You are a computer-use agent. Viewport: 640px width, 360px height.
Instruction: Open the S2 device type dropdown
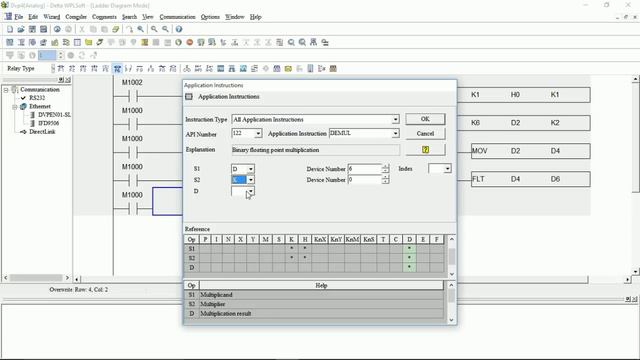(x=251, y=180)
